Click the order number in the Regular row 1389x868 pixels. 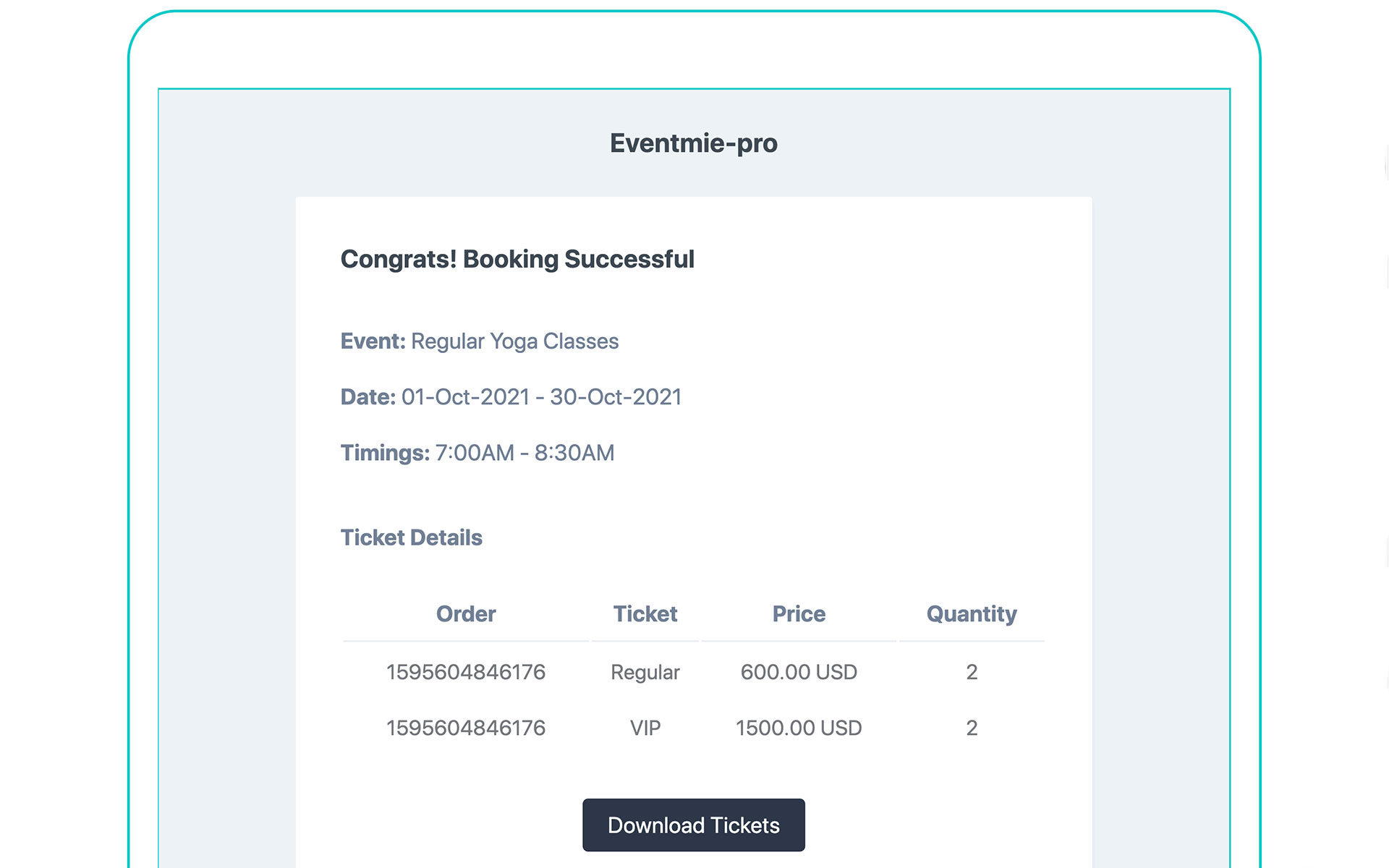tap(466, 672)
